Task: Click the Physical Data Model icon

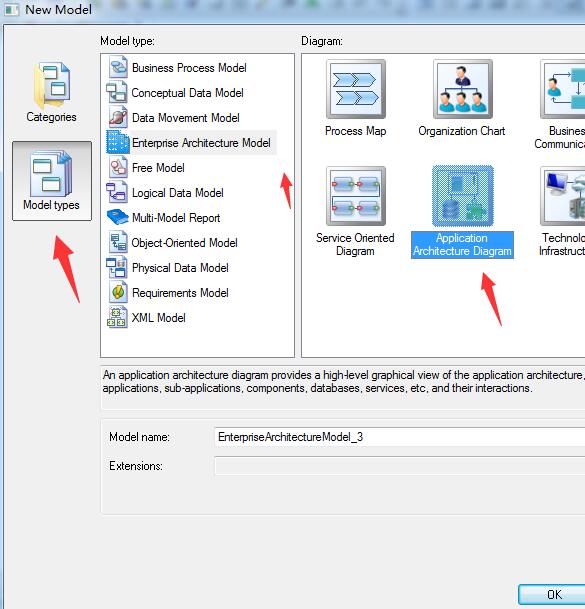Action: pos(117,268)
